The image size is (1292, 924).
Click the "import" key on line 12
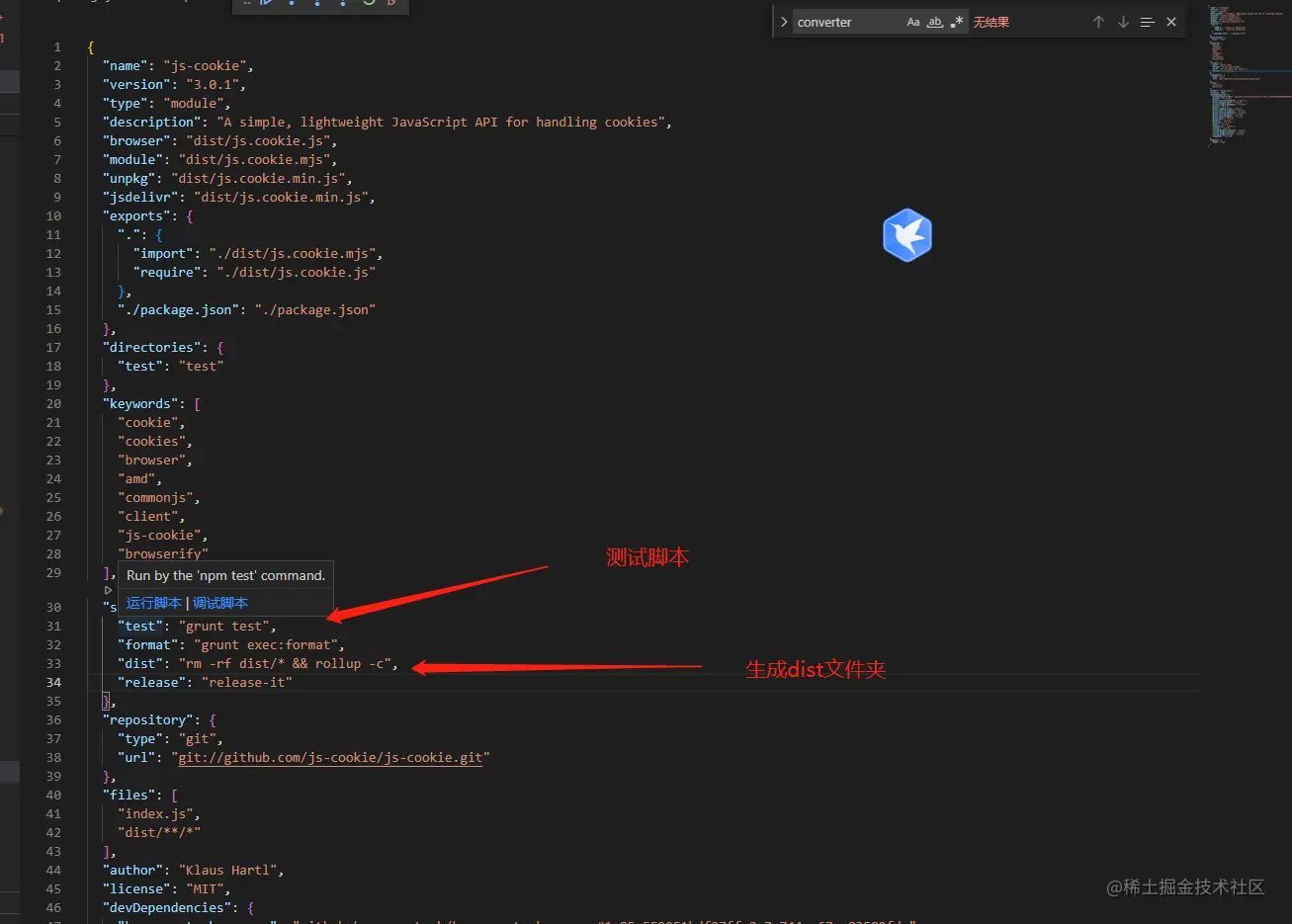tap(163, 254)
